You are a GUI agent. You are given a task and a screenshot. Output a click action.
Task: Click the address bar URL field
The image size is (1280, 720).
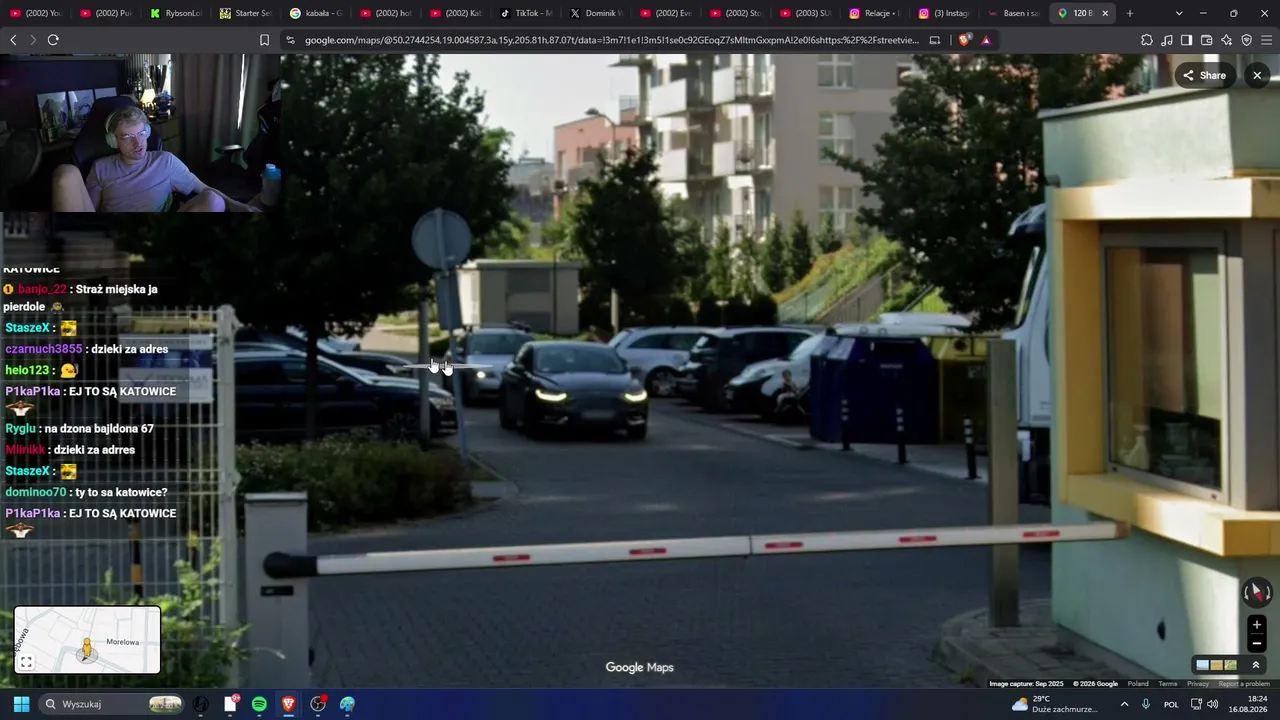[x=610, y=40]
